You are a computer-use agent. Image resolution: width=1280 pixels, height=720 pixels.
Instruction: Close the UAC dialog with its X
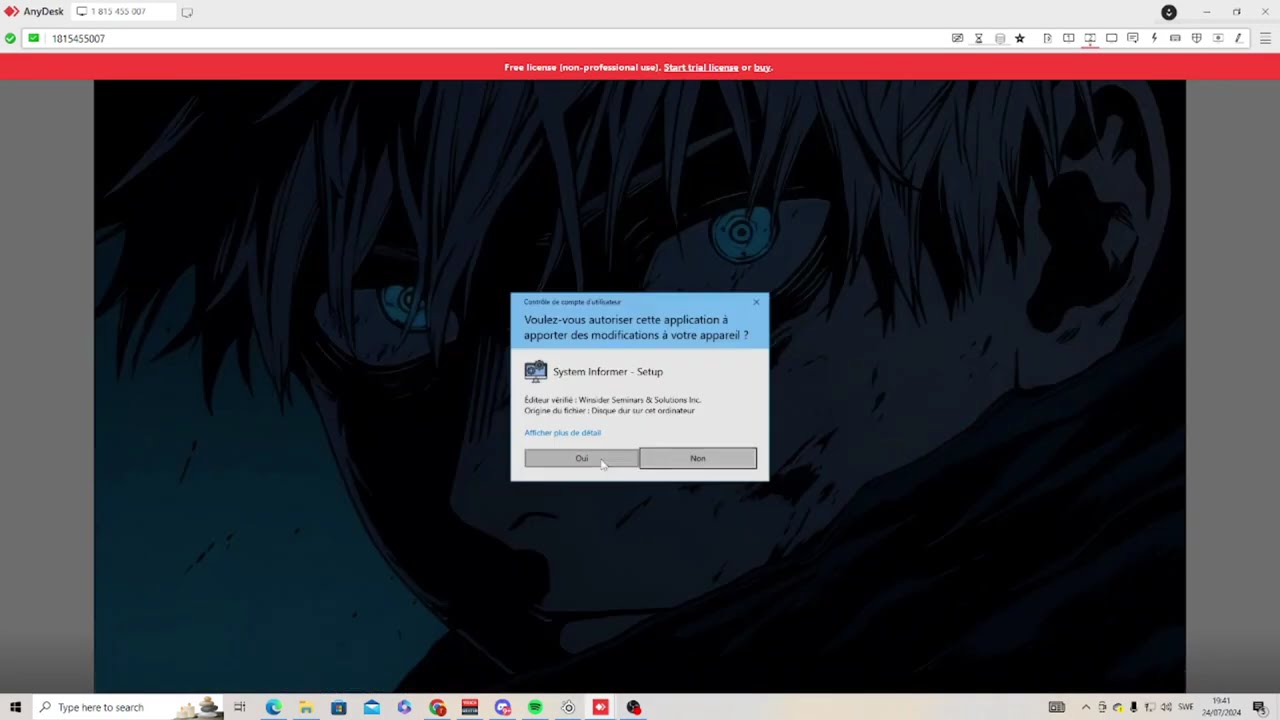tap(756, 302)
